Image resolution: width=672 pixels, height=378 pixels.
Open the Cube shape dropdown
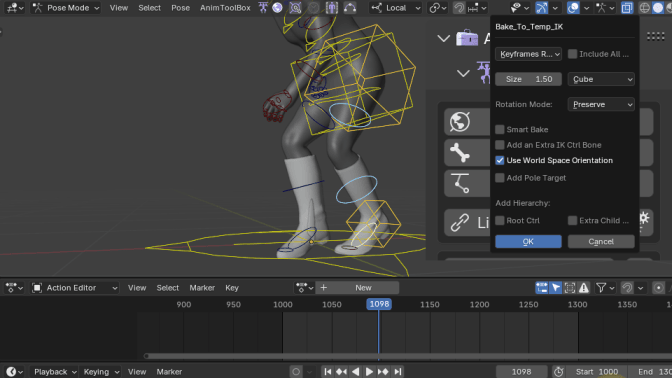[x=601, y=79]
